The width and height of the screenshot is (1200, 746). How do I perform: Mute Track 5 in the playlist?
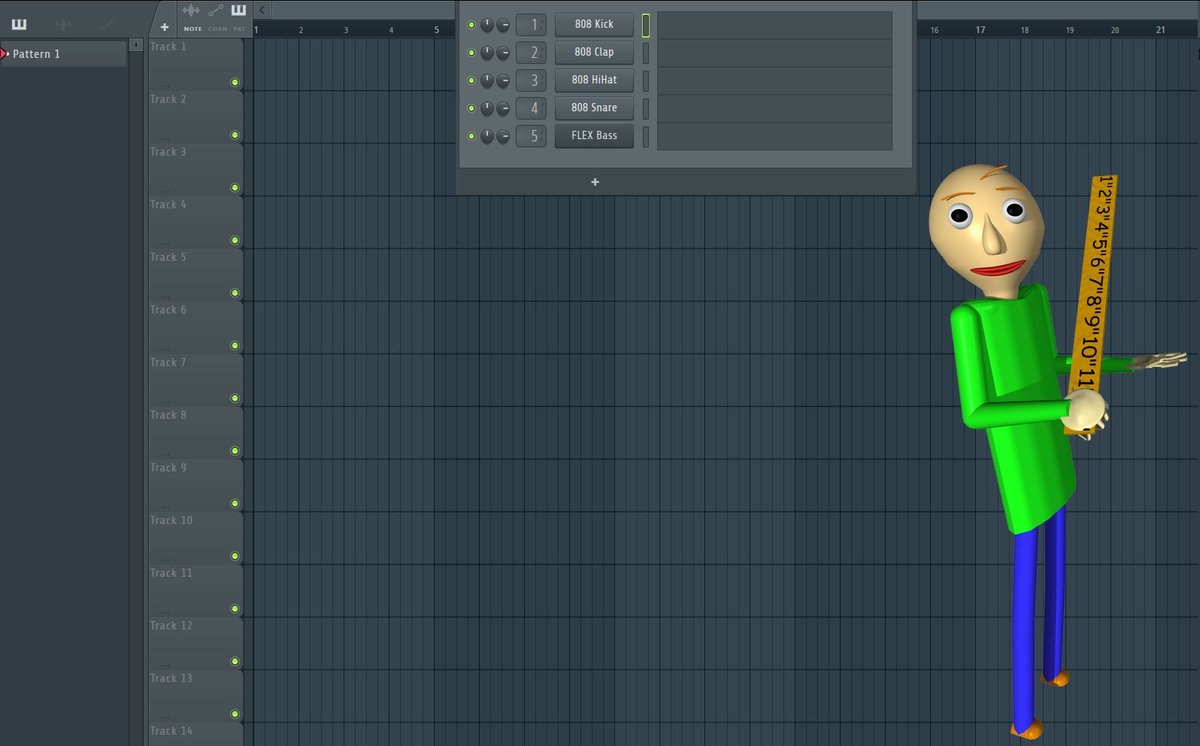coord(235,293)
